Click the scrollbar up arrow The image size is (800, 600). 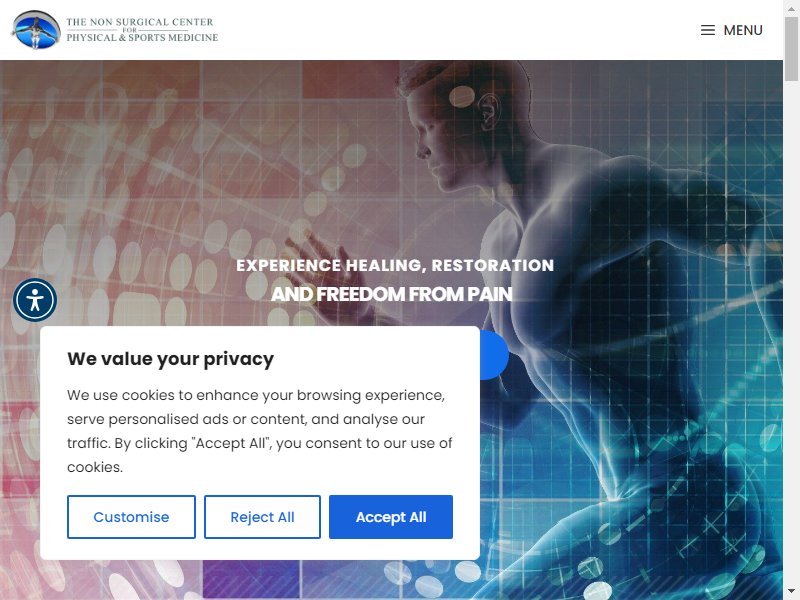click(791, 8)
